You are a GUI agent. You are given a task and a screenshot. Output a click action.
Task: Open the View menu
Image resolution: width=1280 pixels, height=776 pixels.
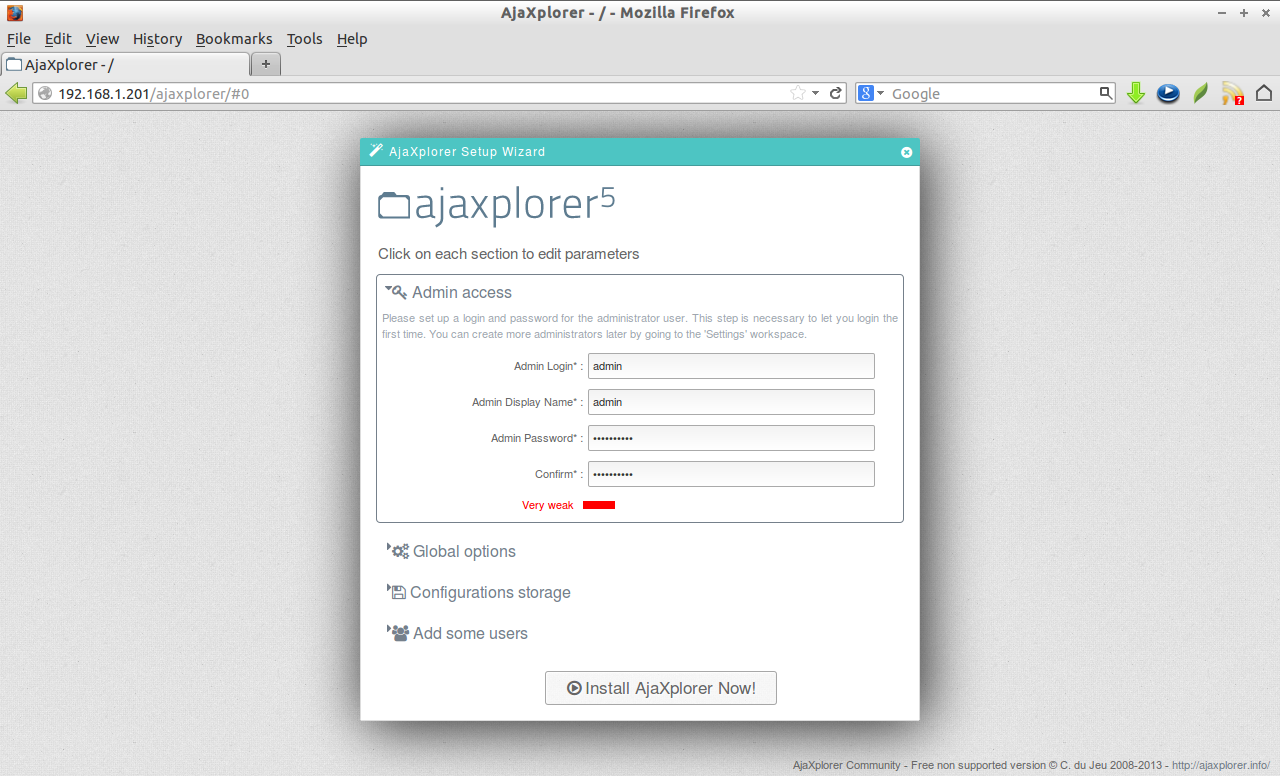point(102,39)
